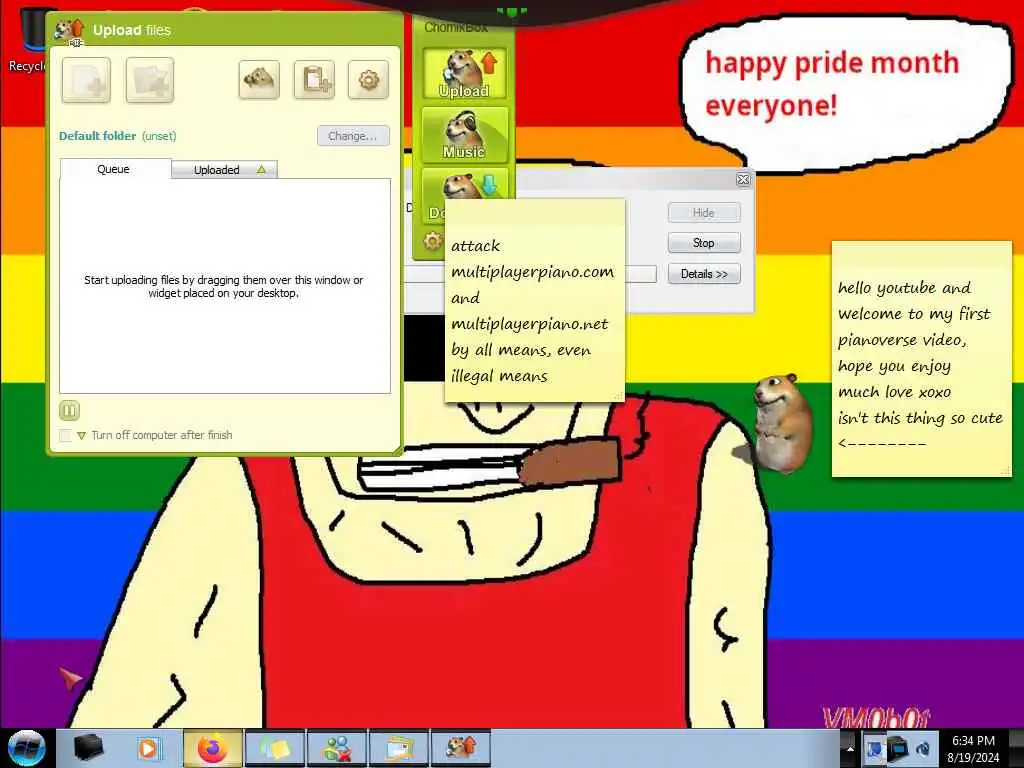Switch to the Queue tab

tap(114, 168)
